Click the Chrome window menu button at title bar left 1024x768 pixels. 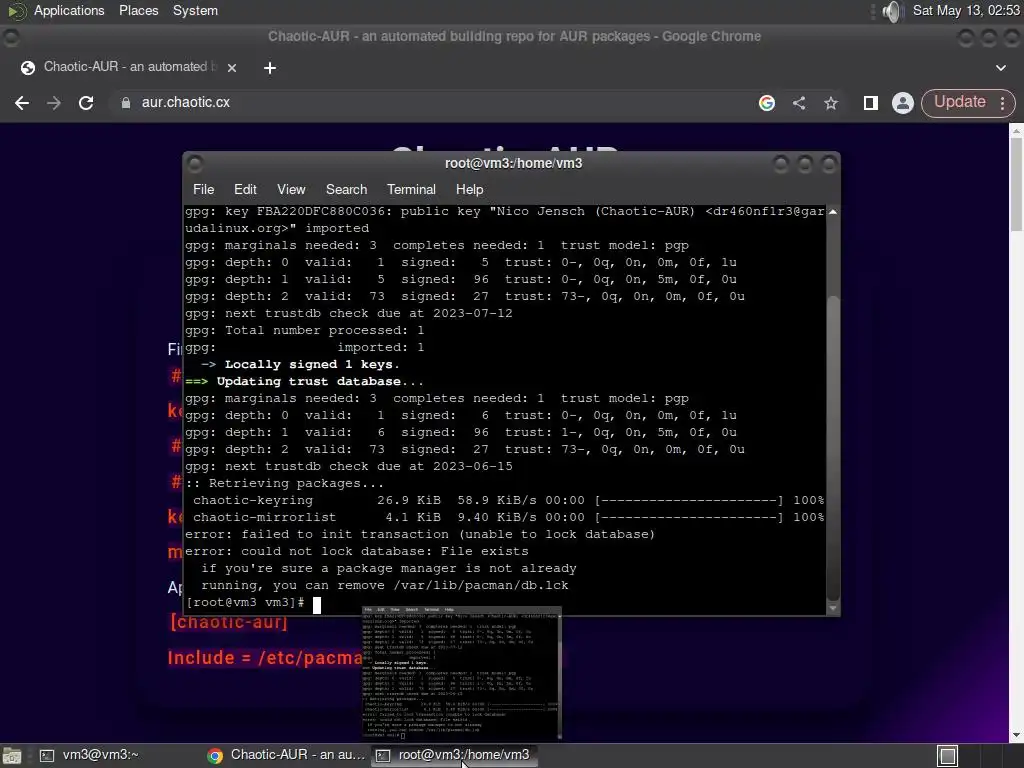click(11, 37)
